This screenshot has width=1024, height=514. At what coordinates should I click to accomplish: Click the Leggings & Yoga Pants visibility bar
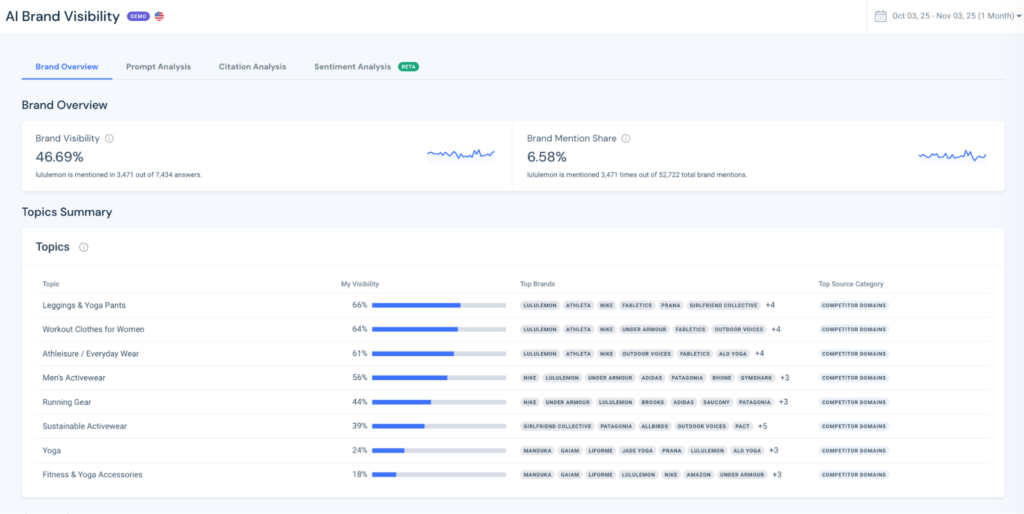click(439, 305)
